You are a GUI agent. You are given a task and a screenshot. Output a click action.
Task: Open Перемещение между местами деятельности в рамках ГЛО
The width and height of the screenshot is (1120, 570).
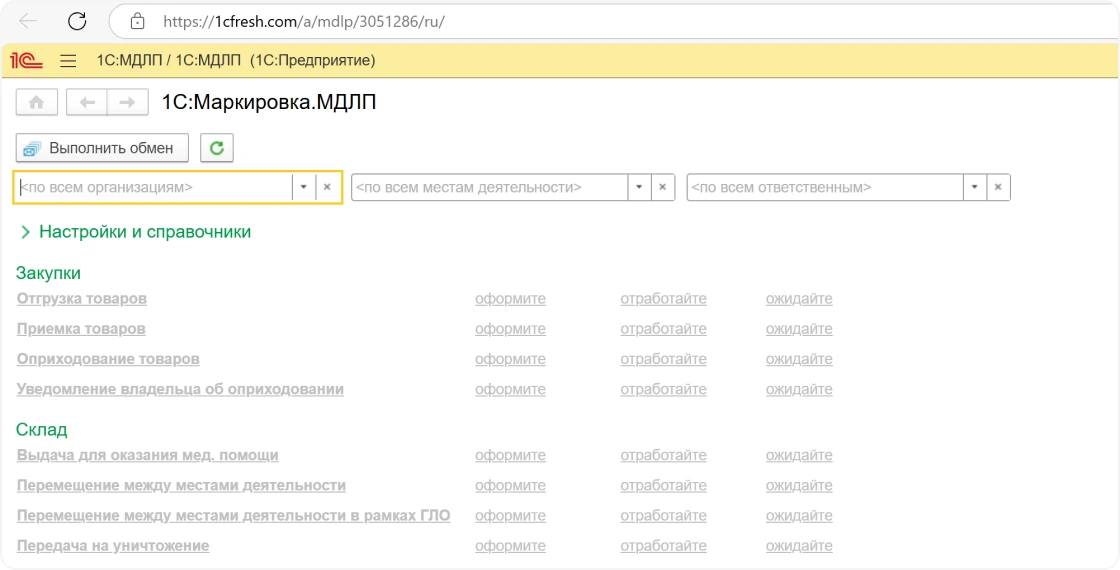pos(234,515)
